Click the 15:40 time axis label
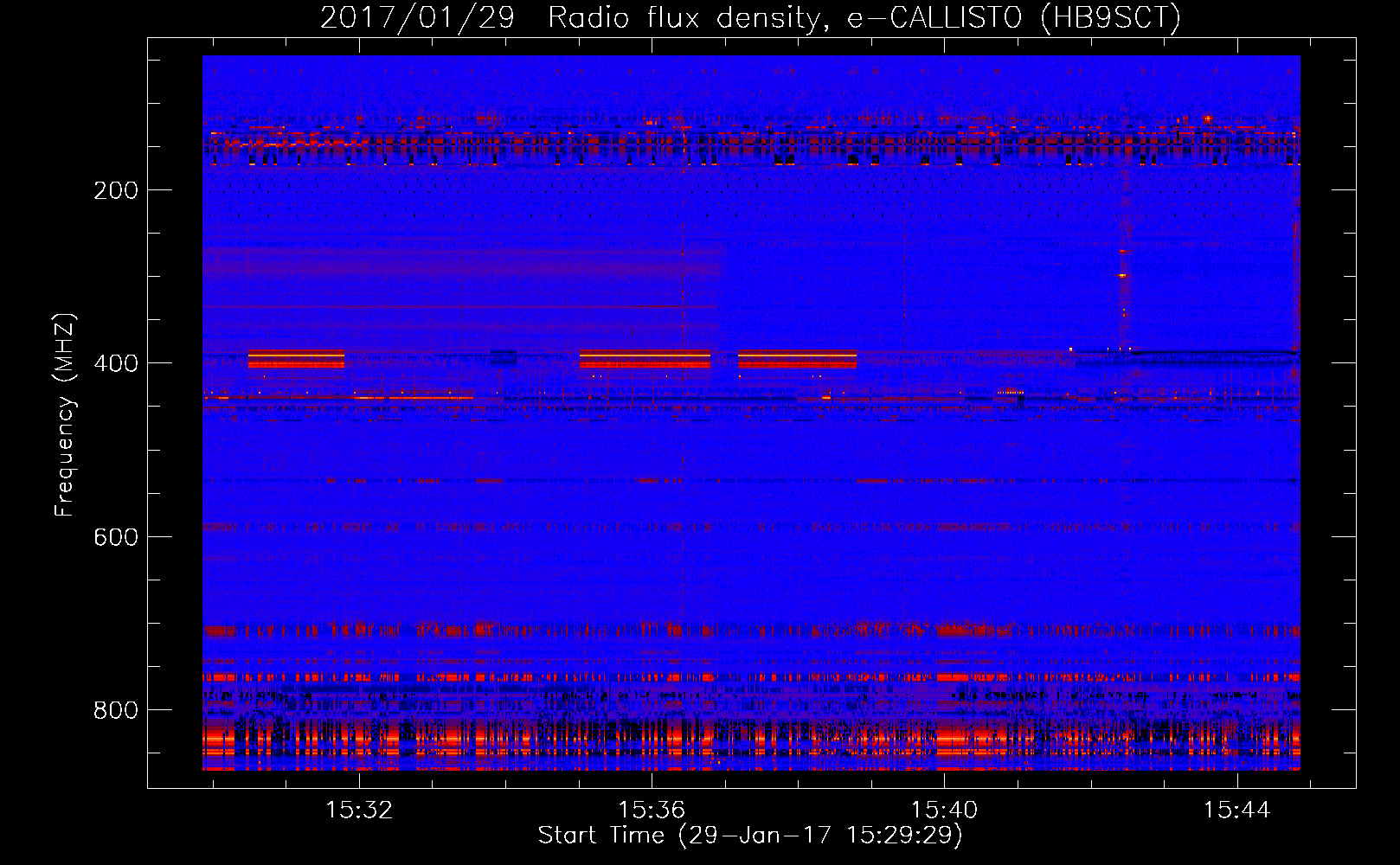Screen dimensions: 1400x865 [944, 810]
